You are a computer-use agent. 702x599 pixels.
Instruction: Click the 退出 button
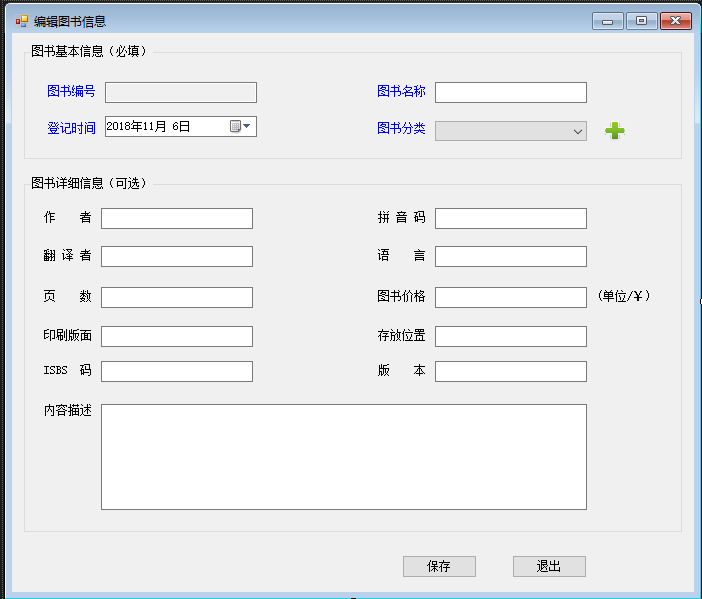click(x=549, y=566)
